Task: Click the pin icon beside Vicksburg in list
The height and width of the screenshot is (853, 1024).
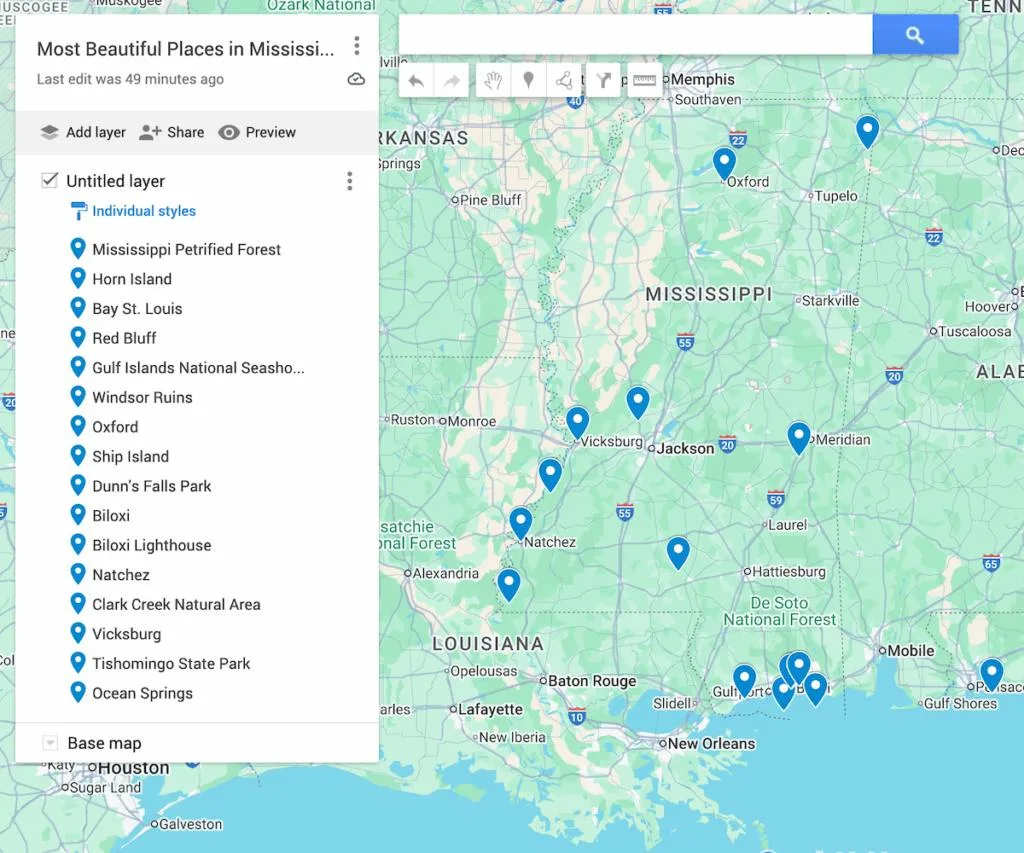Action: [78, 633]
